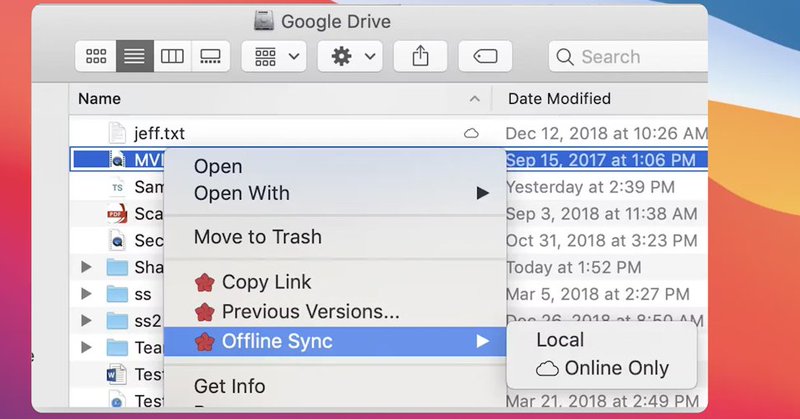Click the Offline Sync submenu arrow

pyautogui.click(x=483, y=341)
